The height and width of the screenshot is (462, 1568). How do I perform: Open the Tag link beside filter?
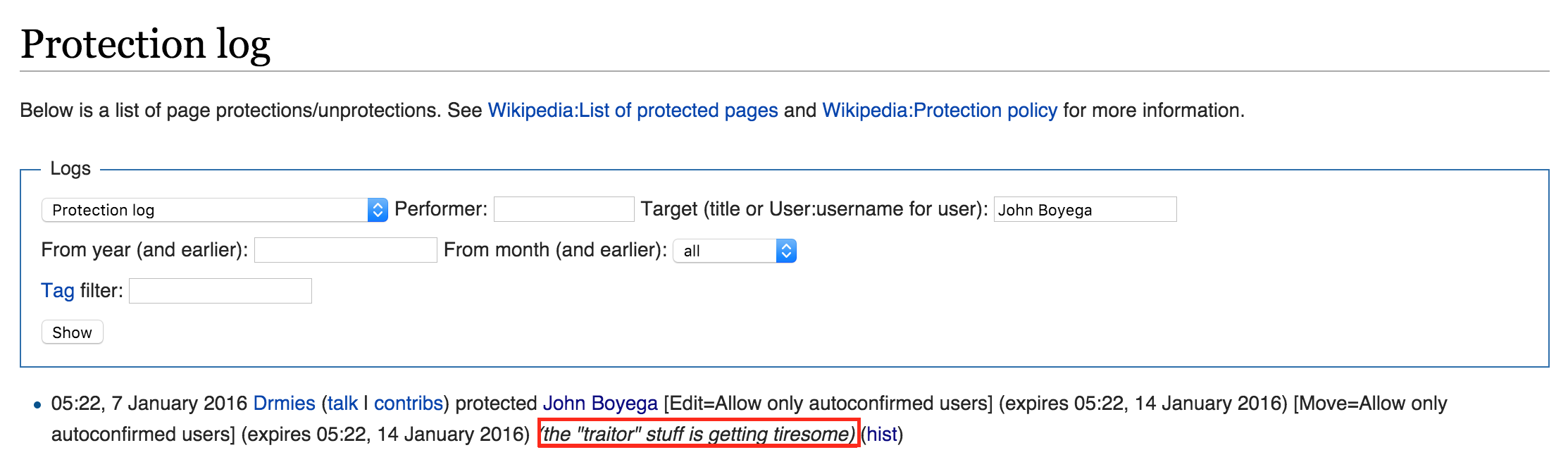coord(57,291)
